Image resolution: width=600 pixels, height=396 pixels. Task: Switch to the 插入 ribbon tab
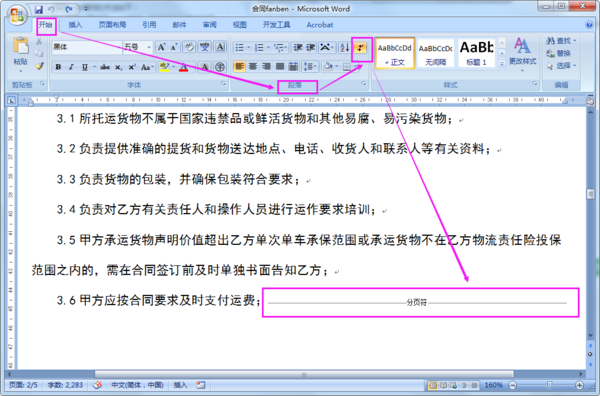[x=75, y=25]
